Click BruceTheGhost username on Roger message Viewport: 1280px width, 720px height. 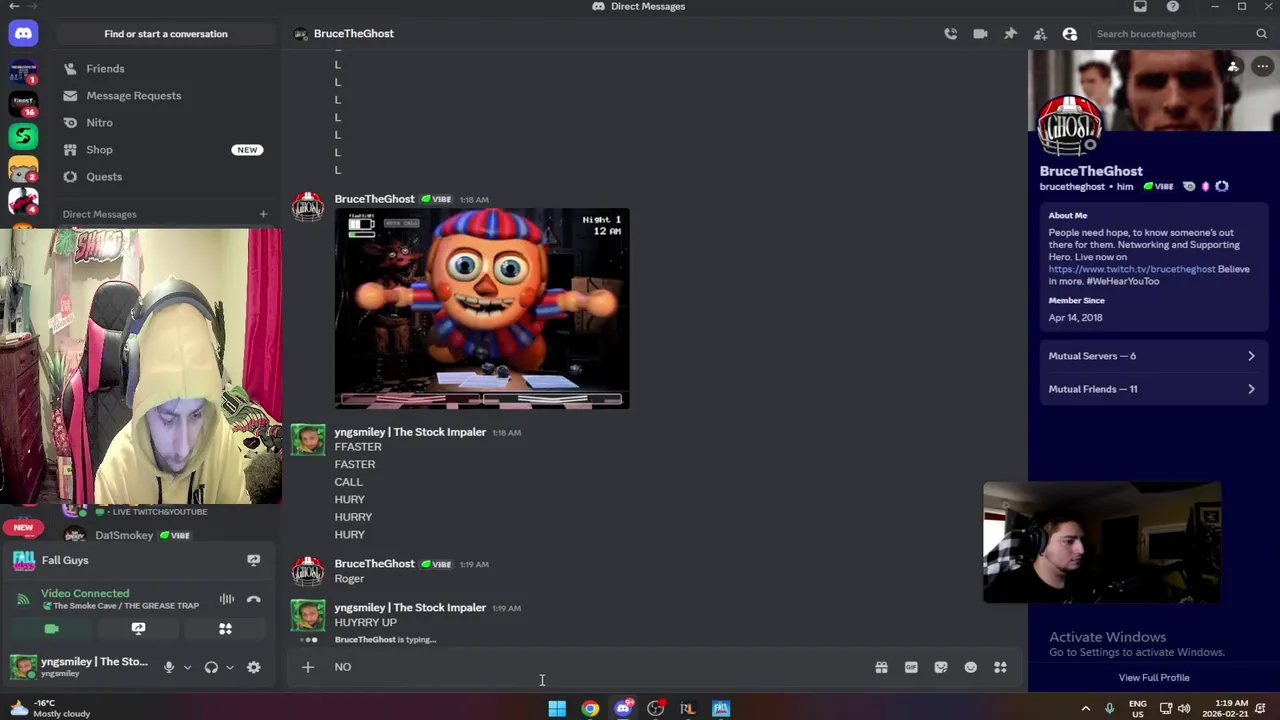pos(374,564)
